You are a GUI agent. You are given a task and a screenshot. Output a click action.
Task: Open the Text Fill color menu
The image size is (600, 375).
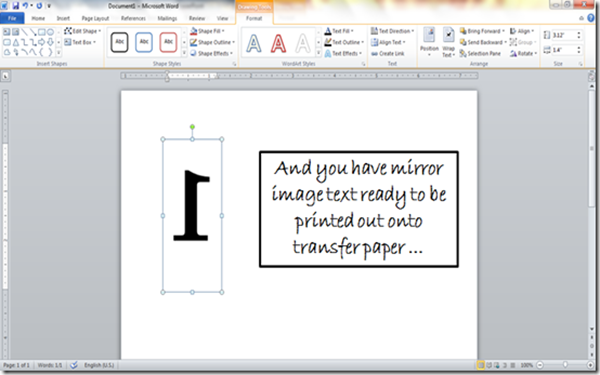[x=339, y=31]
